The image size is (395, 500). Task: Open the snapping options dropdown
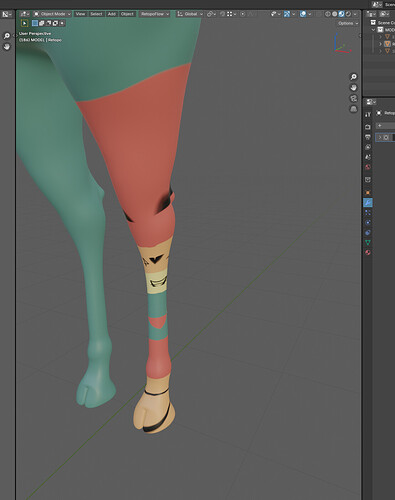click(x=231, y=14)
